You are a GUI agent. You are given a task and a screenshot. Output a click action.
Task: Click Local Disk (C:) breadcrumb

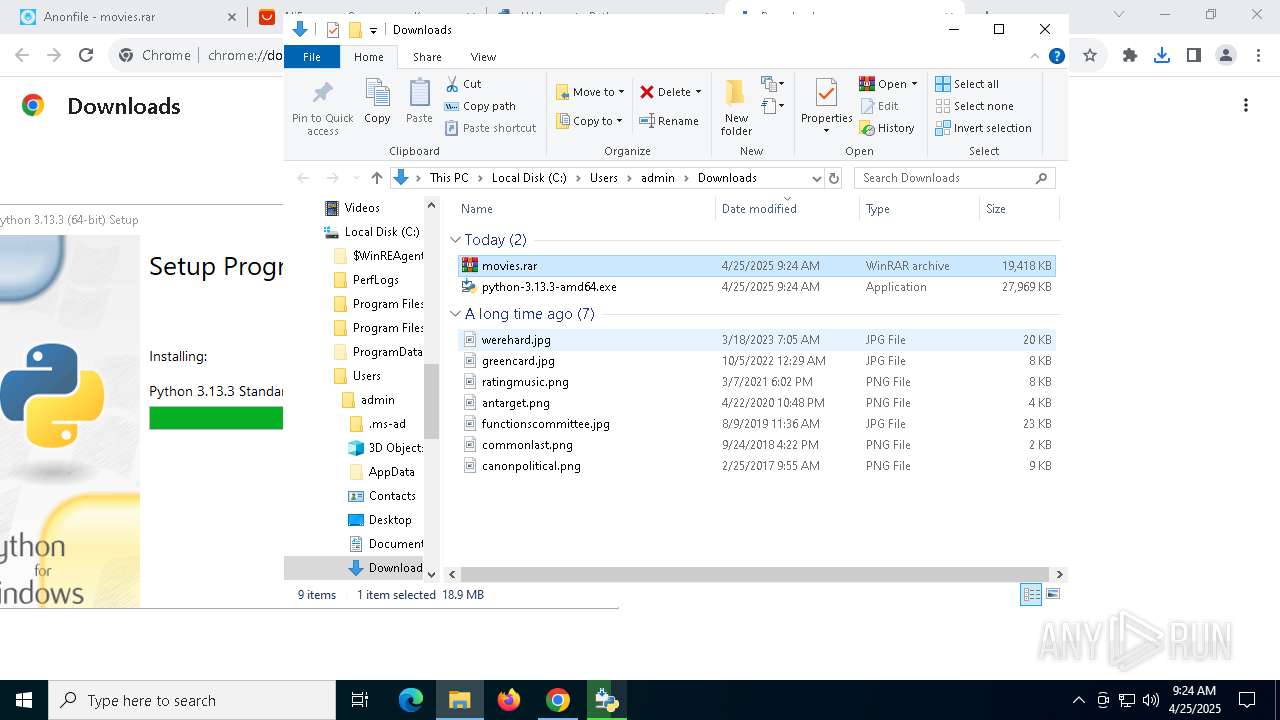tap(529, 178)
